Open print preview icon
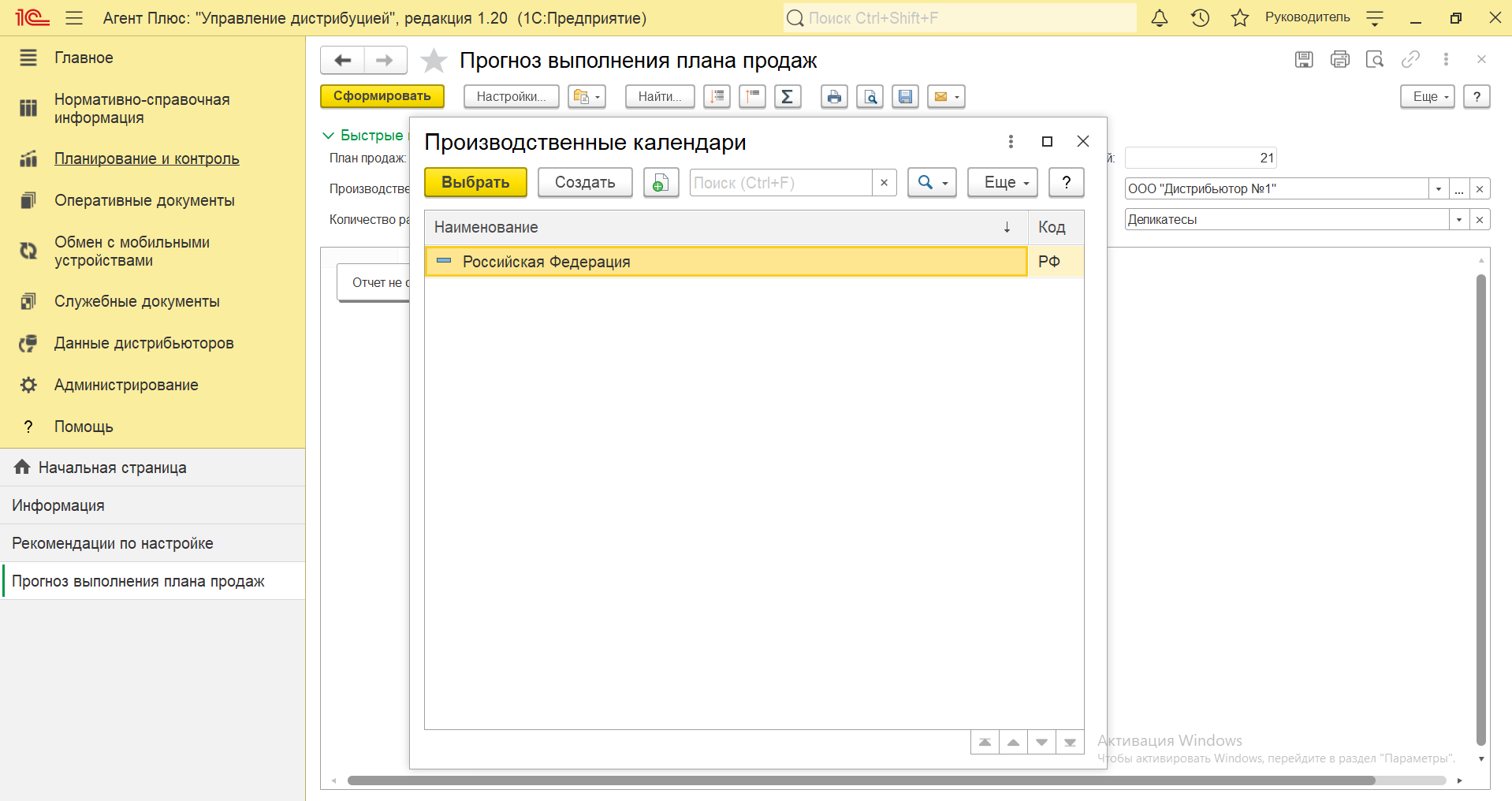Image resolution: width=1512 pixels, height=801 pixels. coord(870,96)
